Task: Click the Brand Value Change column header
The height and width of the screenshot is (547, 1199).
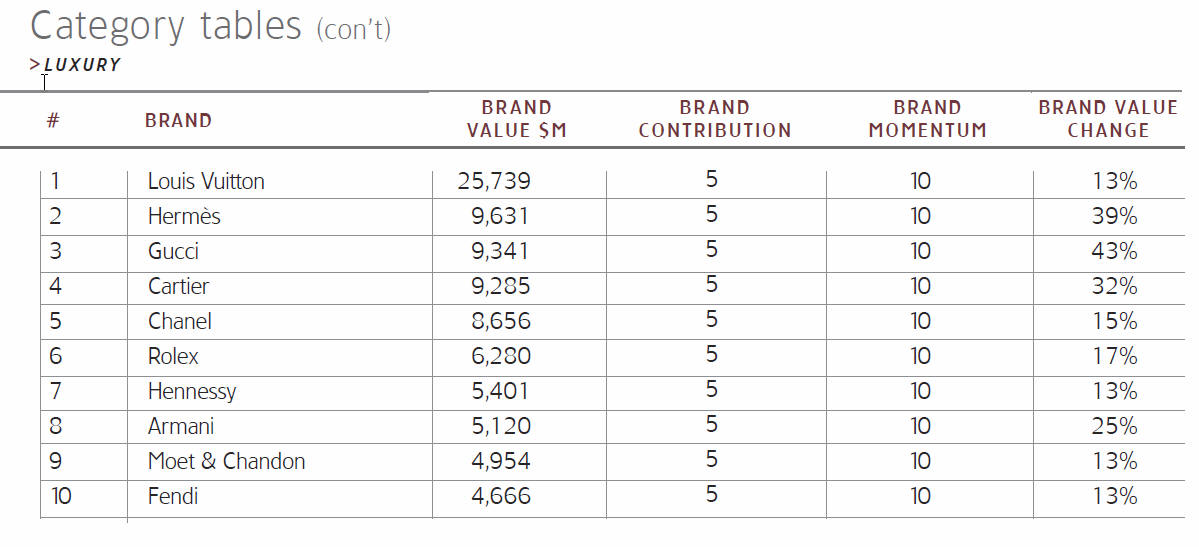Action: 1108,119
